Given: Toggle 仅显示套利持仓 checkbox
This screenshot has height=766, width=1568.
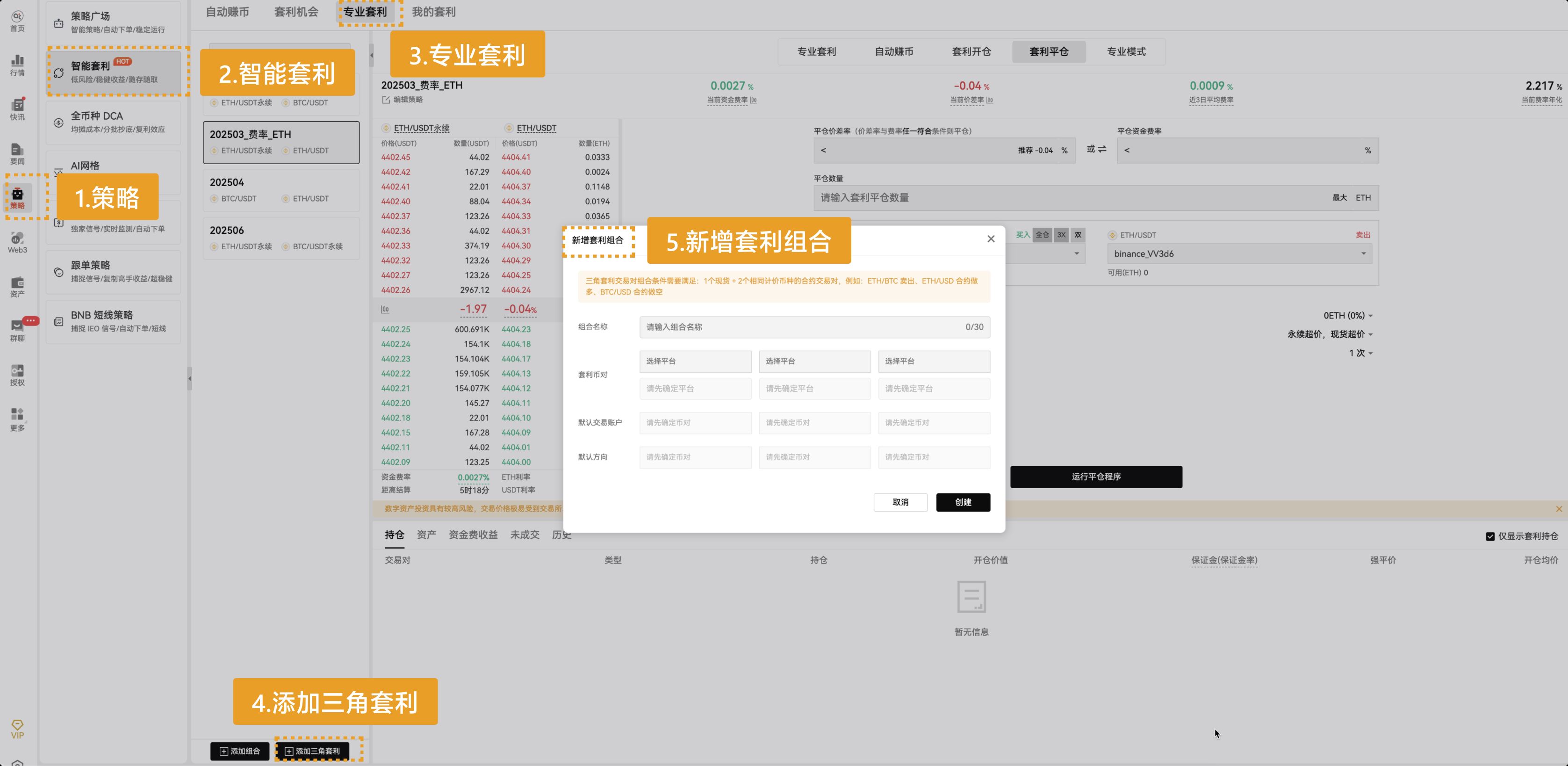Looking at the screenshot, I should pos(1490,536).
